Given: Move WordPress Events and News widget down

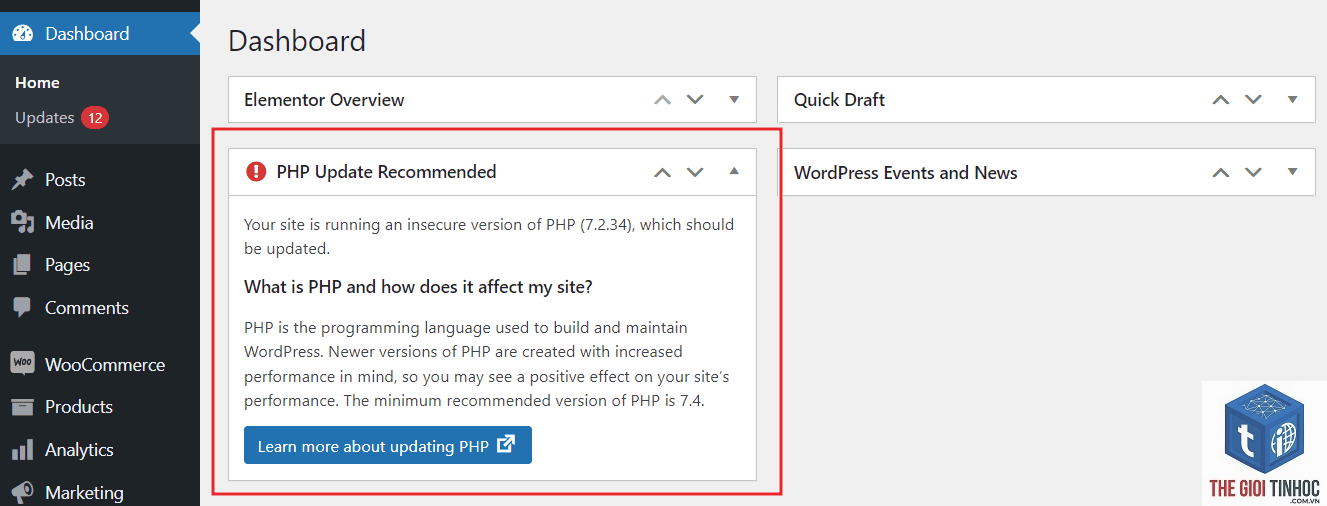Looking at the screenshot, I should [1253, 172].
